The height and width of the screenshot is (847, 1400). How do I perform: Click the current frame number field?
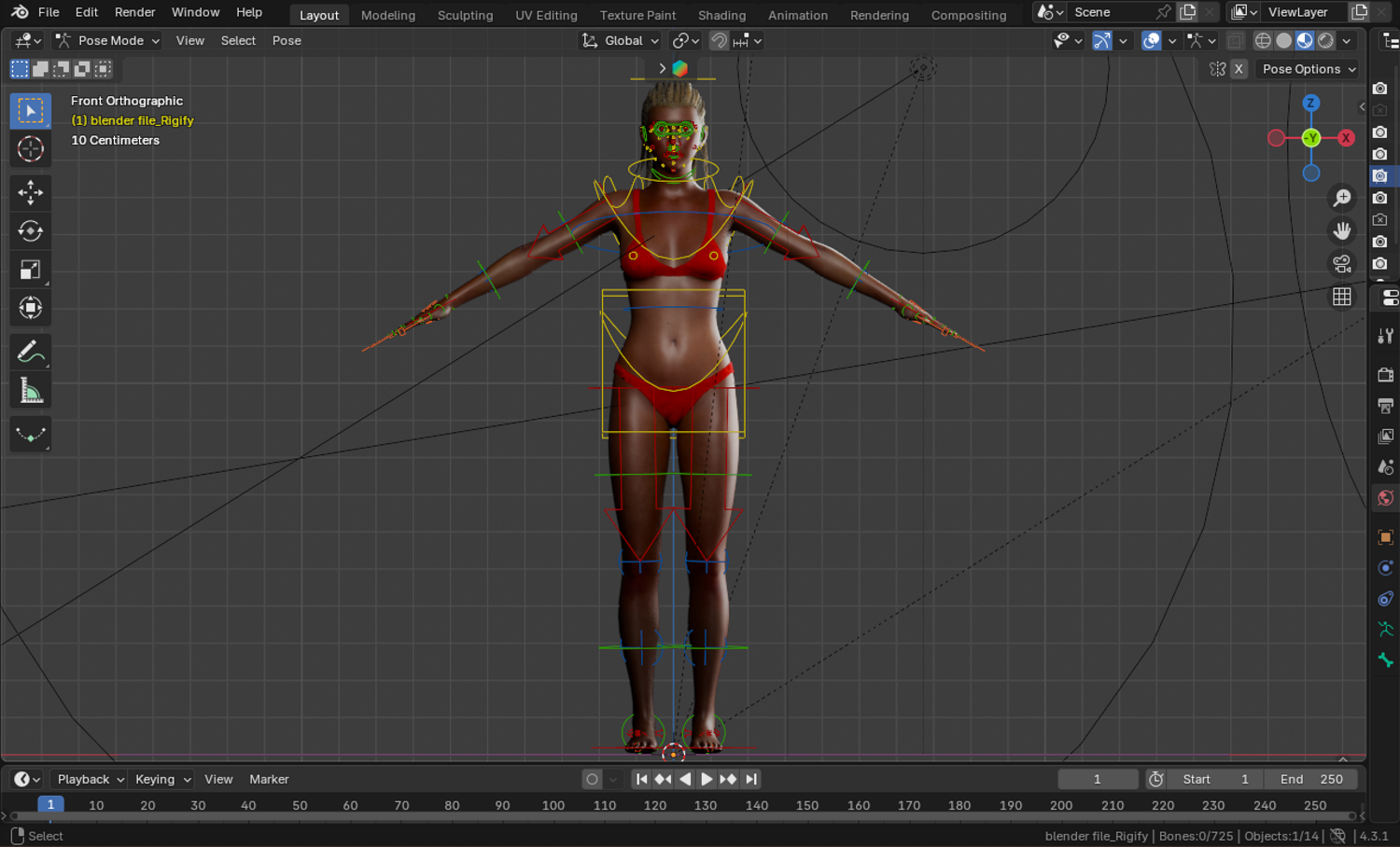pyautogui.click(x=1098, y=779)
